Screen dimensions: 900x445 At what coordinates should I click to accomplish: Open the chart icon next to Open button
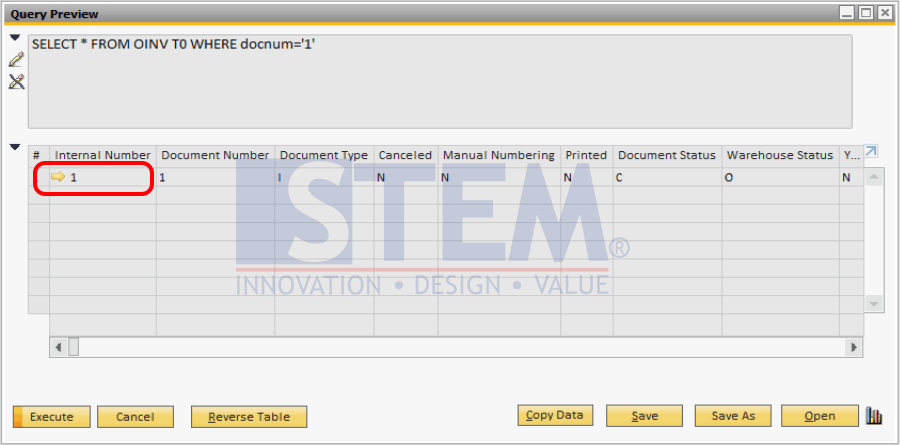pyautogui.click(x=874, y=416)
